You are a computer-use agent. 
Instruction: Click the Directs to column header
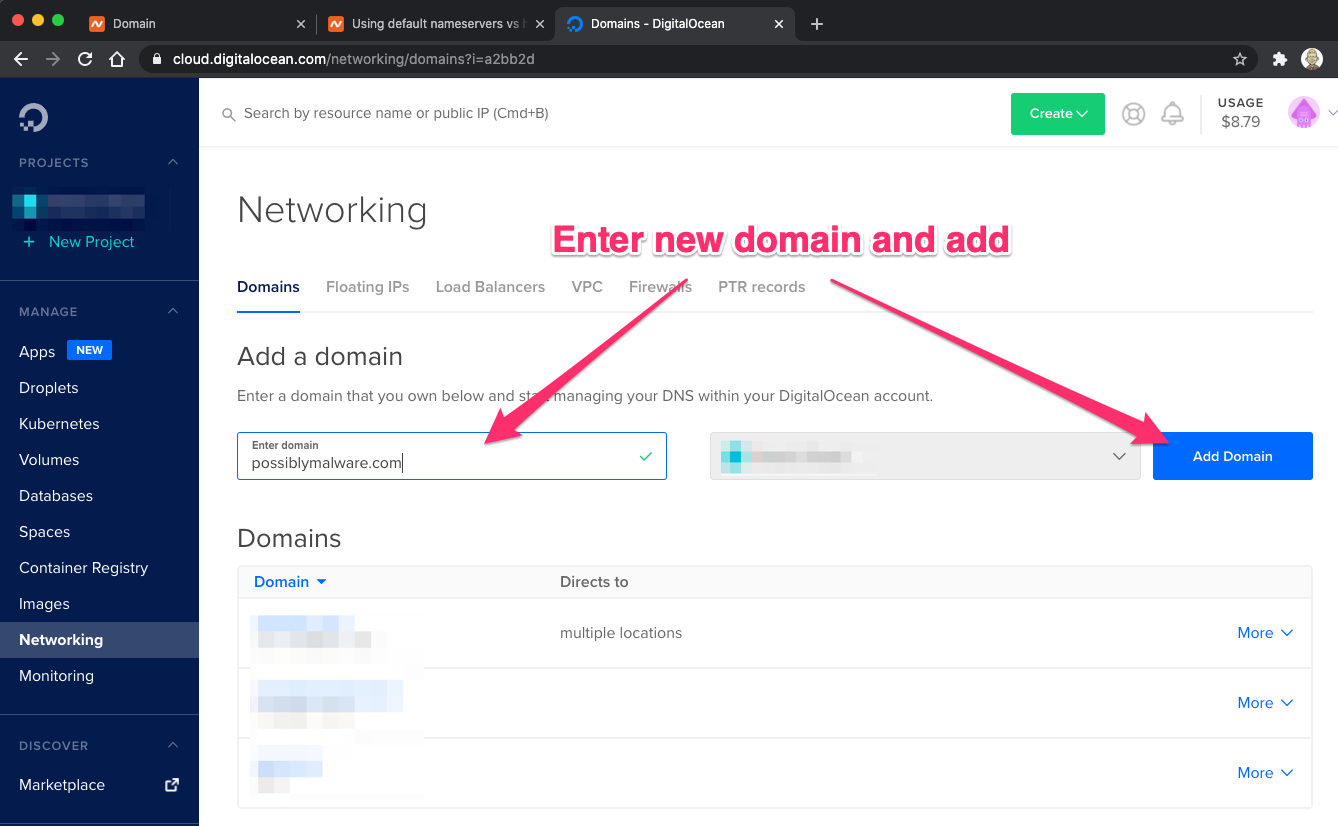click(594, 582)
